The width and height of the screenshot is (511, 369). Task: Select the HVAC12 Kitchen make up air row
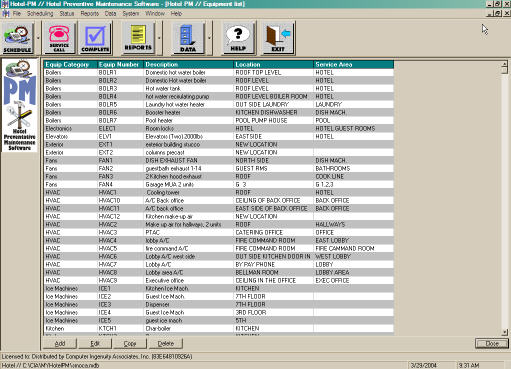[219, 216]
